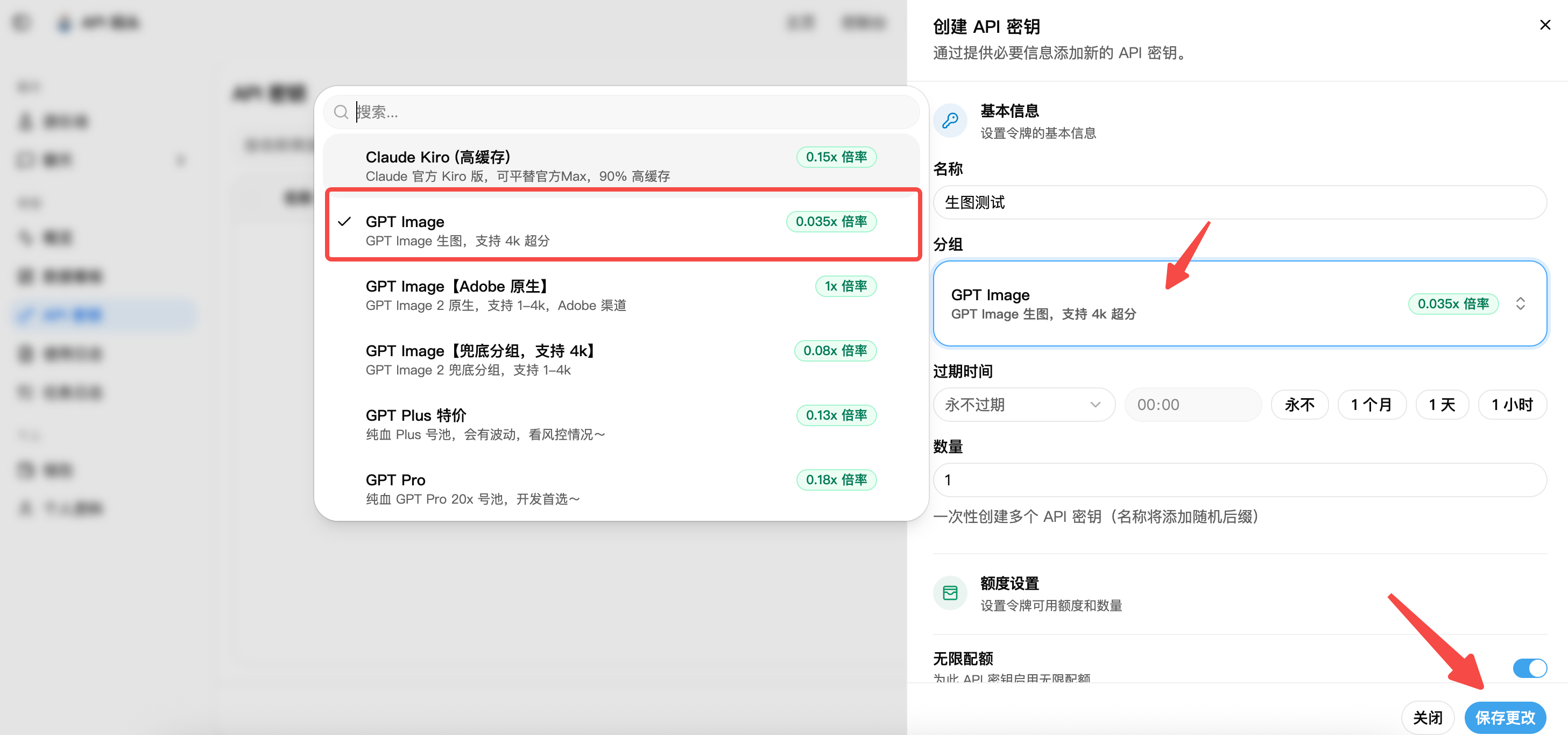The height and width of the screenshot is (735, 1568).
Task: Select the GPT Pro group
Action: (x=621, y=489)
